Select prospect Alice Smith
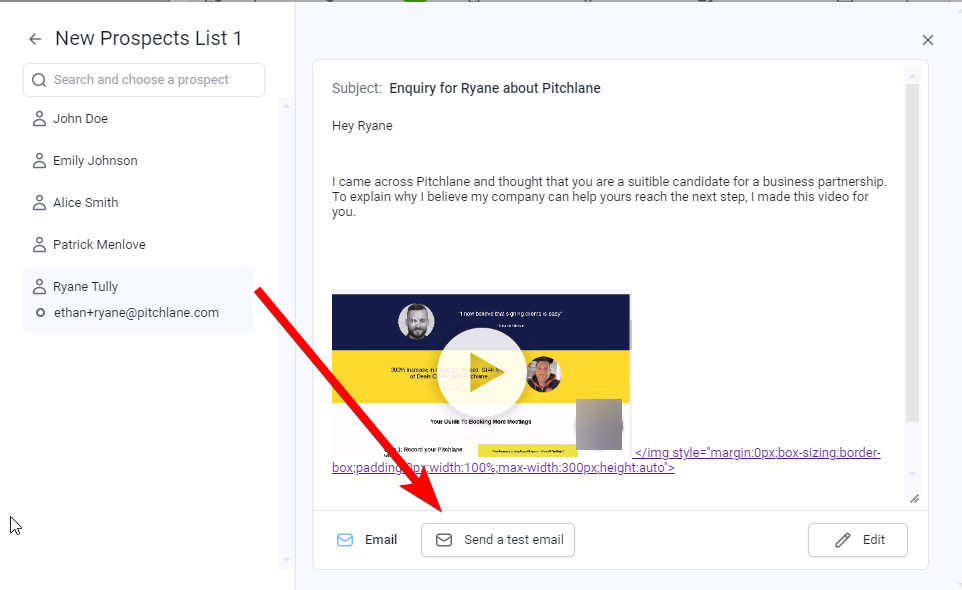962x590 pixels. click(85, 202)
